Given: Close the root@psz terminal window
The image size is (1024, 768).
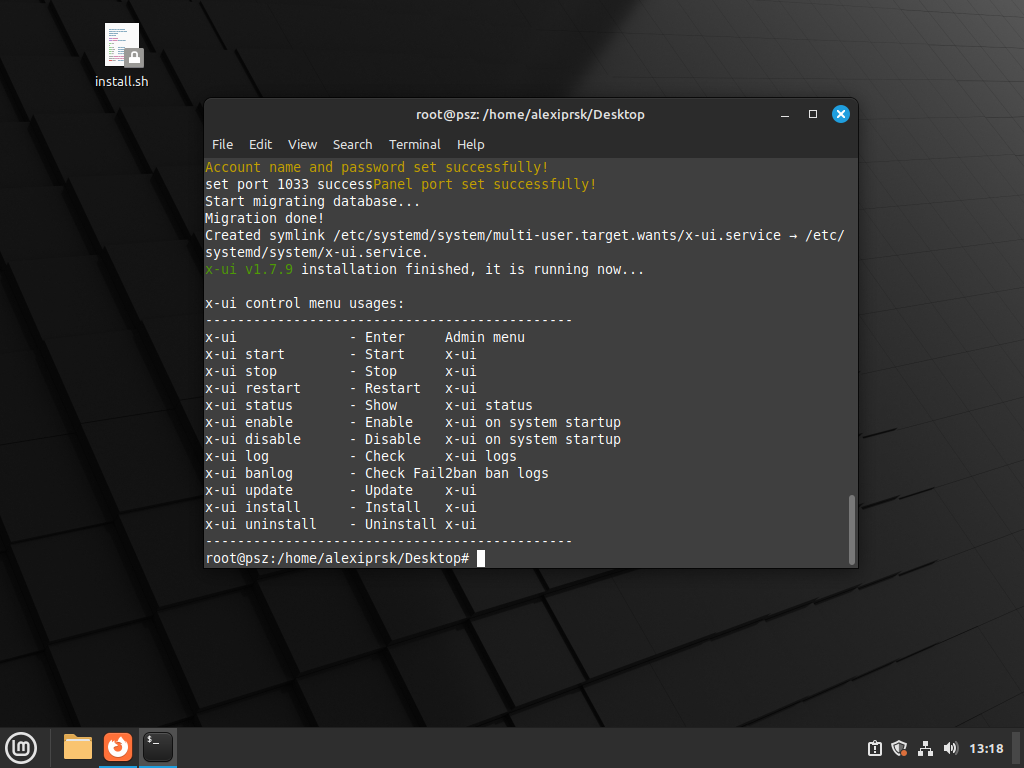Looking at the screenshot, I should pyautogui.click(x=841, y=114).
